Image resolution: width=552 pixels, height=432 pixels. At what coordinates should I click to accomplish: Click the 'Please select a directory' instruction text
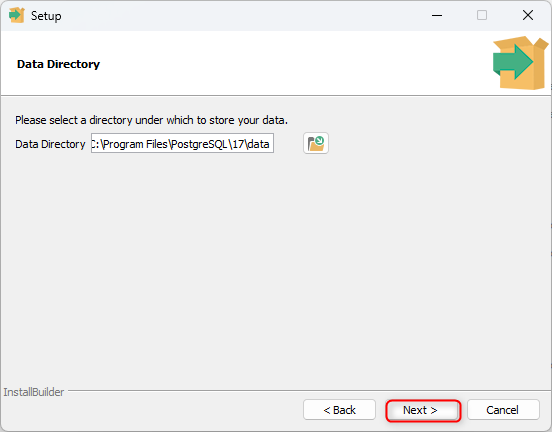click(151, 120)
